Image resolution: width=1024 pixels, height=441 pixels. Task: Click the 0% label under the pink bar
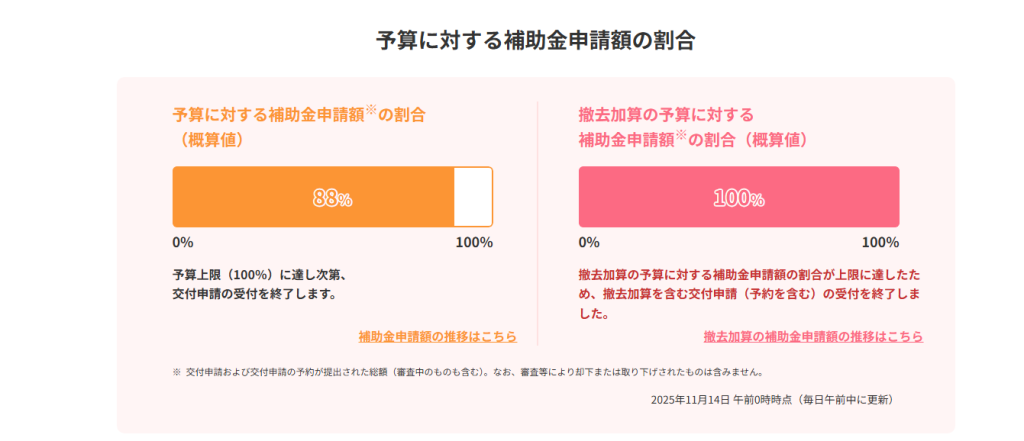(x=589, y=242)
